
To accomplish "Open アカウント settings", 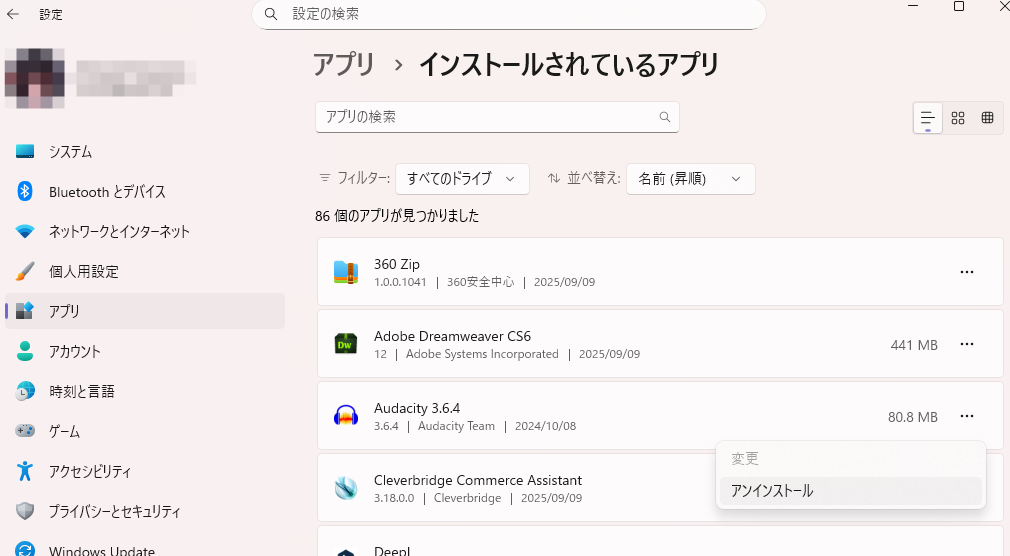I will coord(145,351).
